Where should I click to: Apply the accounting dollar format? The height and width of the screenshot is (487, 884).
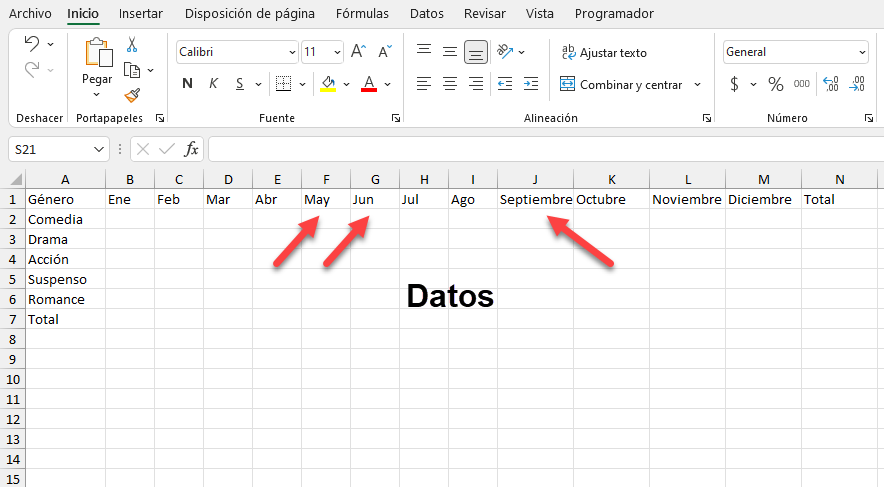[734, 84]
